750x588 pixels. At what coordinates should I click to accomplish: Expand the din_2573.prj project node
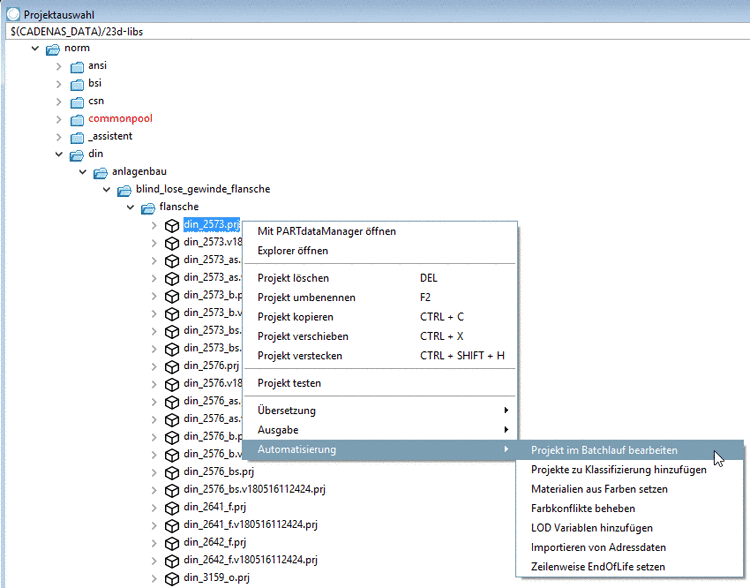(154, 225)
